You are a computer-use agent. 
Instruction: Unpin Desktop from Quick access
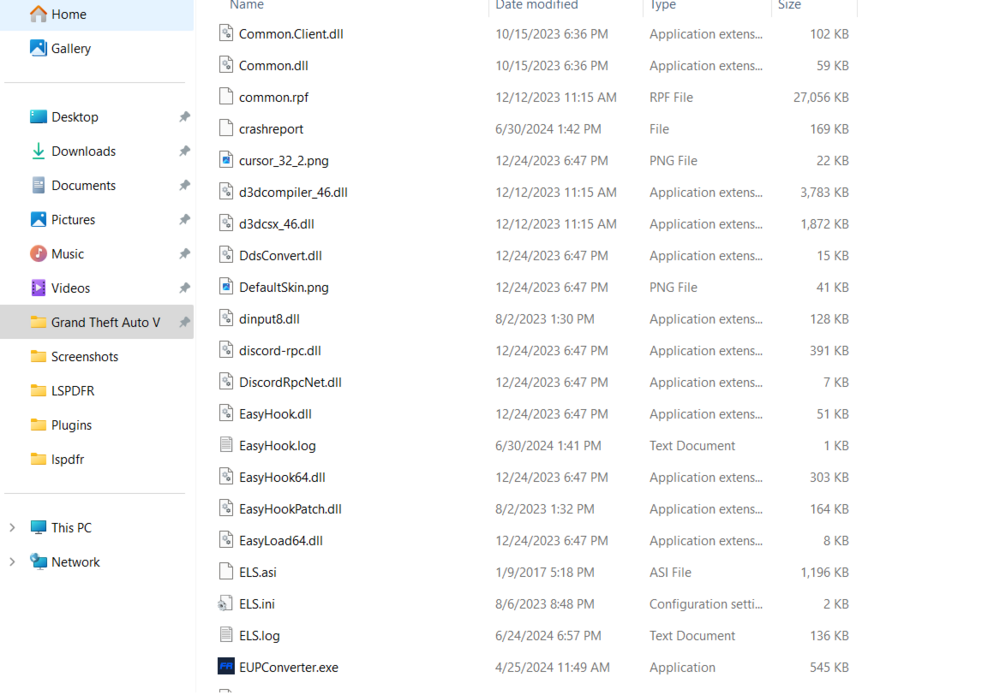point(184,117)
